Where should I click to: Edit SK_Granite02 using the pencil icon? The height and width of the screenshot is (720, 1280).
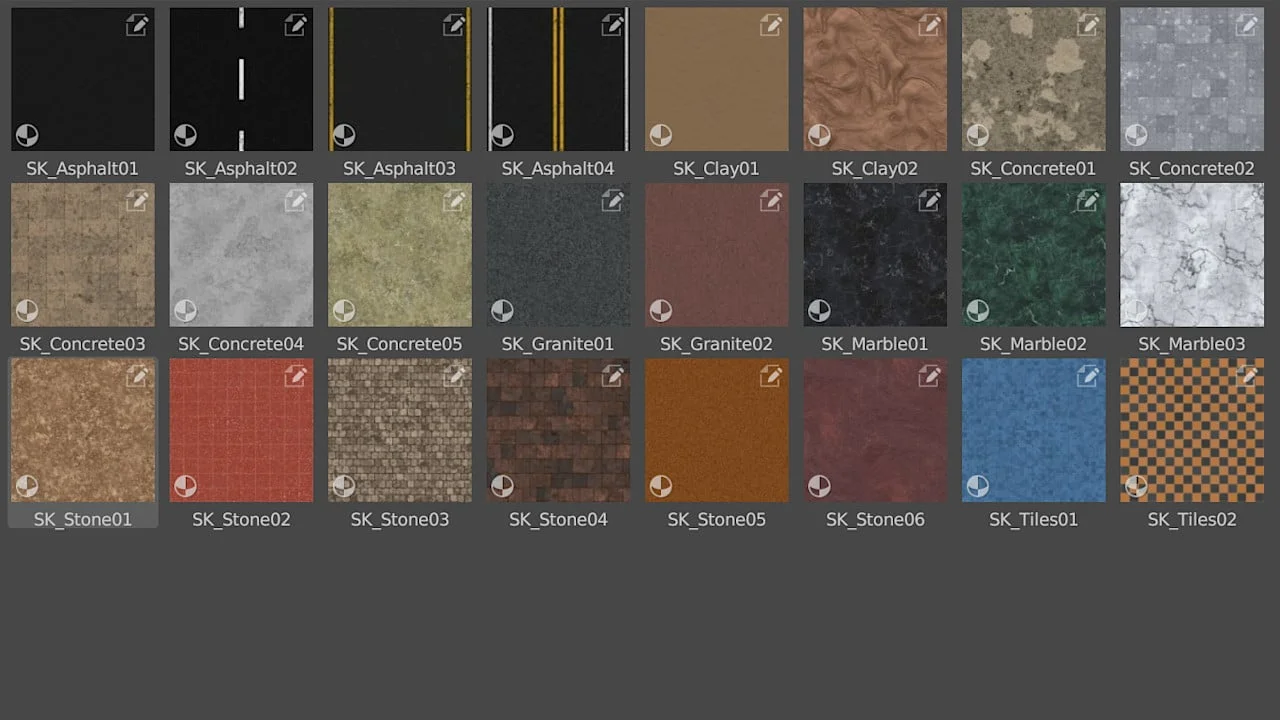tap(772, 200)
